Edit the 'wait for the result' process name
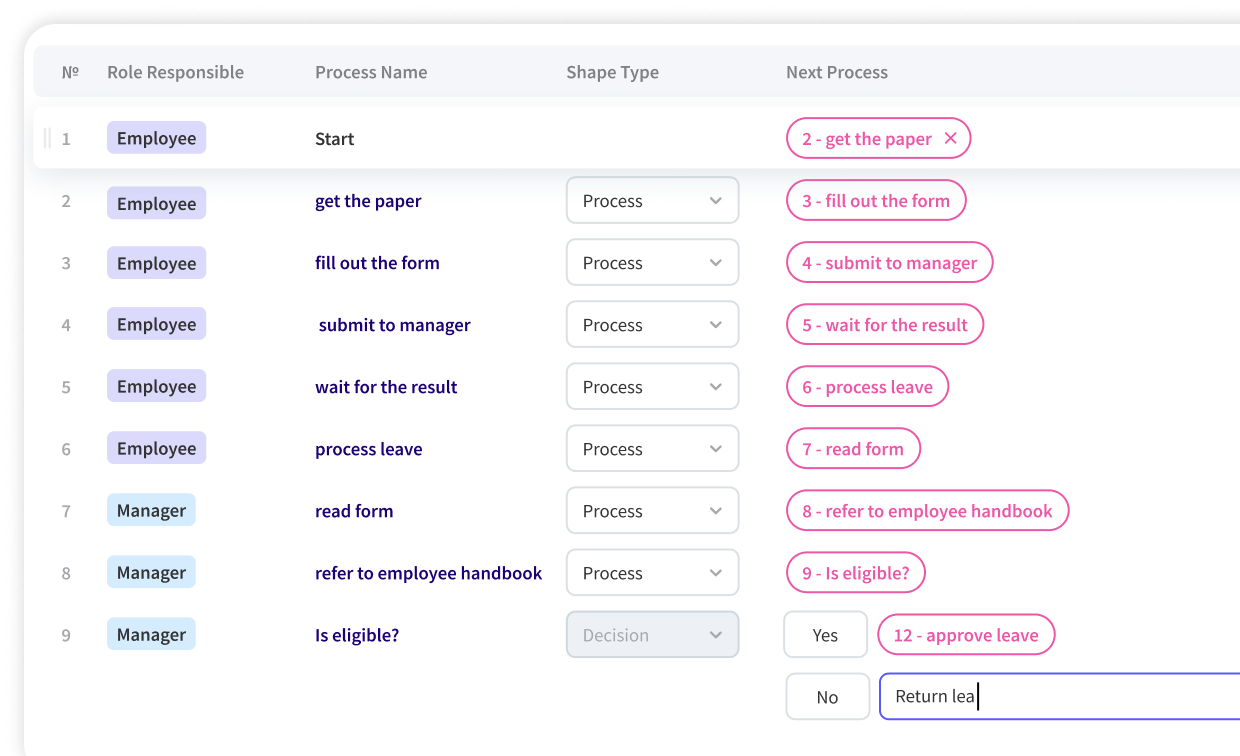The width and height of the screenshot is (1240, 756). 386,387
